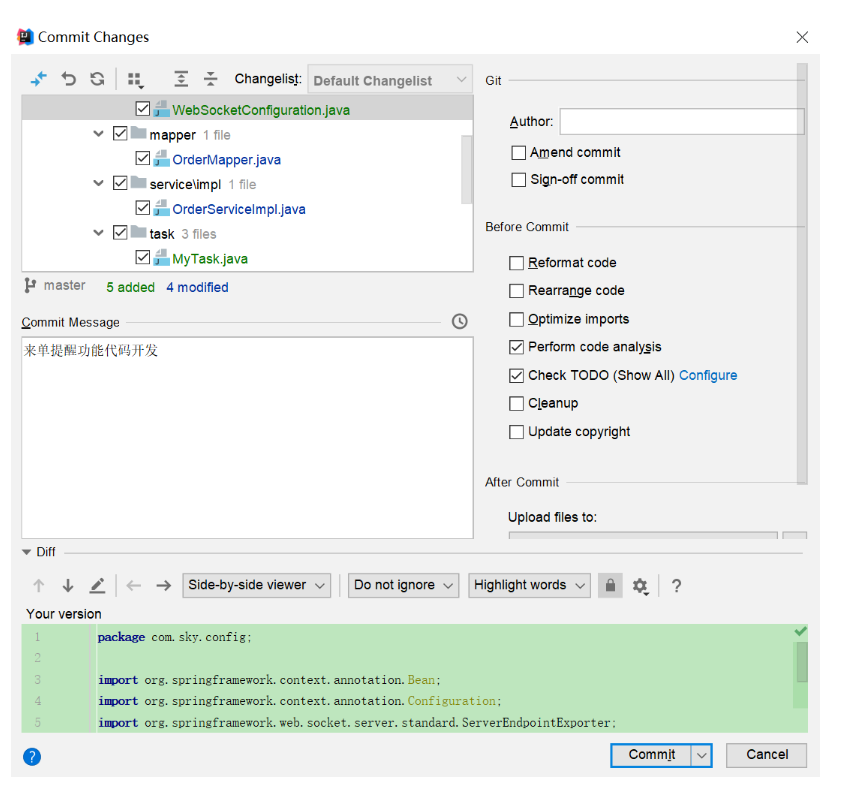The image size is (843, 795).
Task: Open diff settings gear icon
Action: pyautogui.click(x=640, y=586)
